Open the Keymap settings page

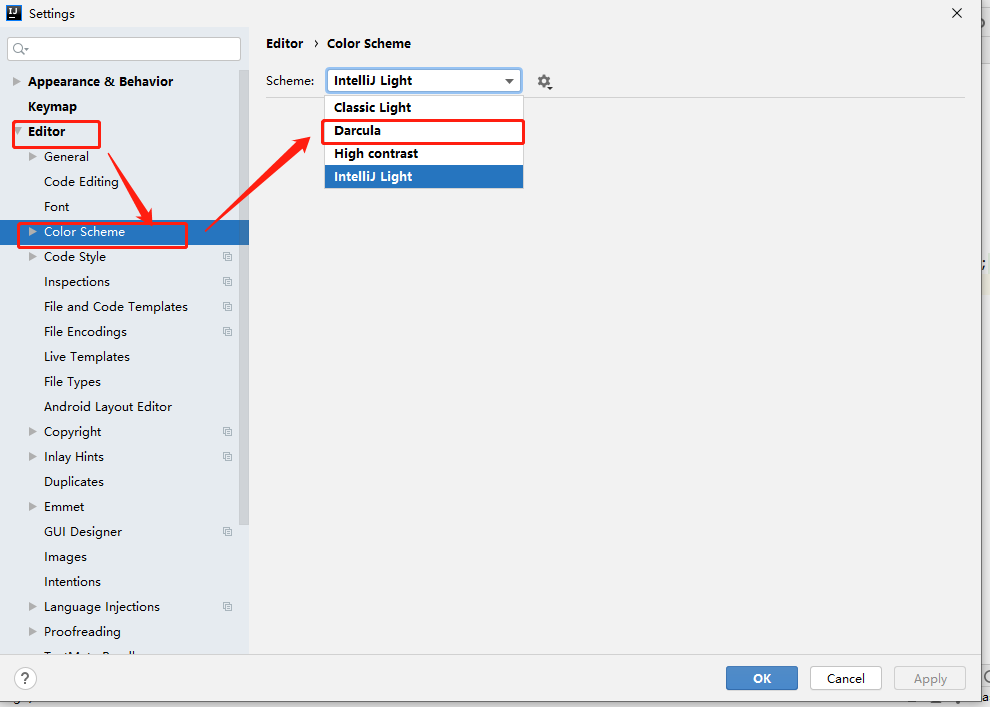[52, 107]
